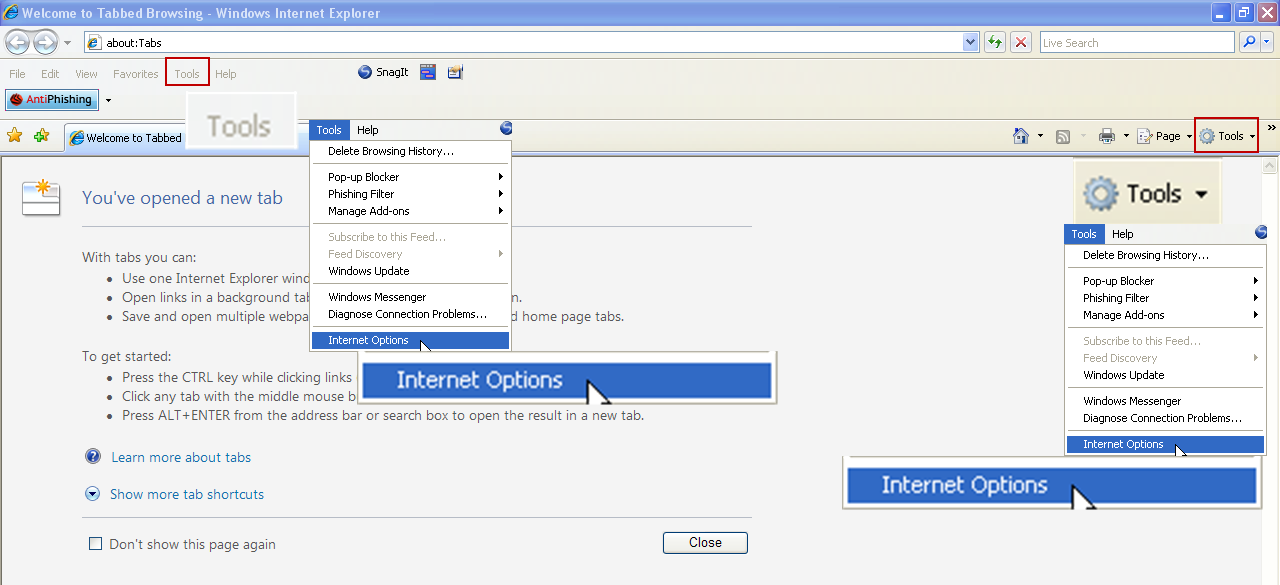Click the SnagIt hand-over-window icon

coord(455,72)
